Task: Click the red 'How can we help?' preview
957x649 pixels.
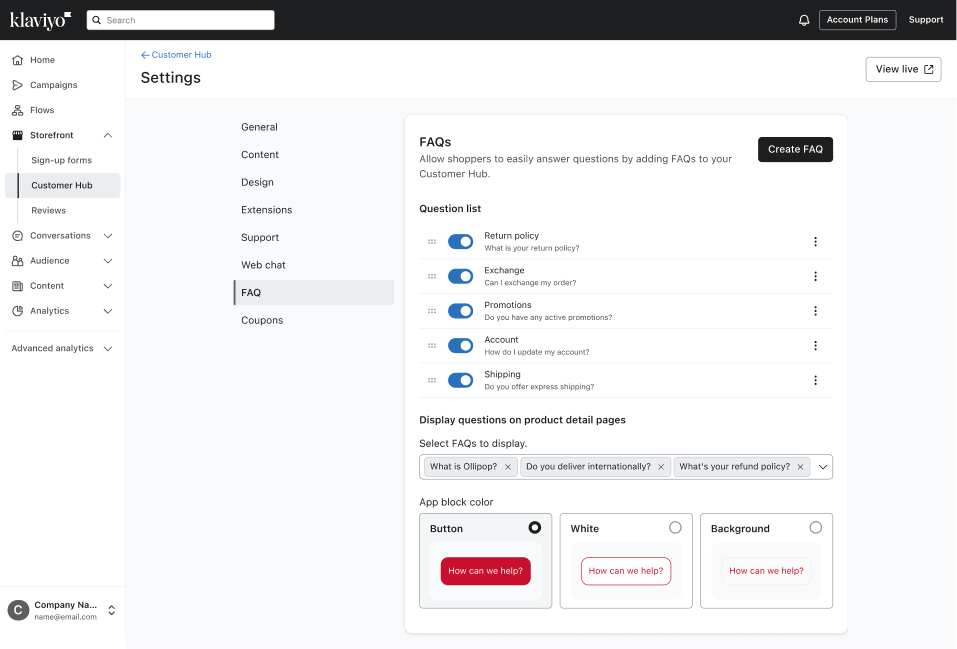Action: pyautogui.click(x=485, y=571)
